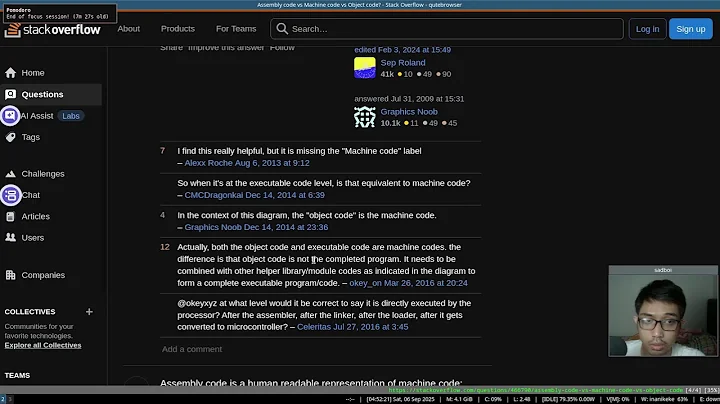This screenshot has width=720, height=404.
Task: Open Sep Roland's avatar image
Action: [365, 68]
